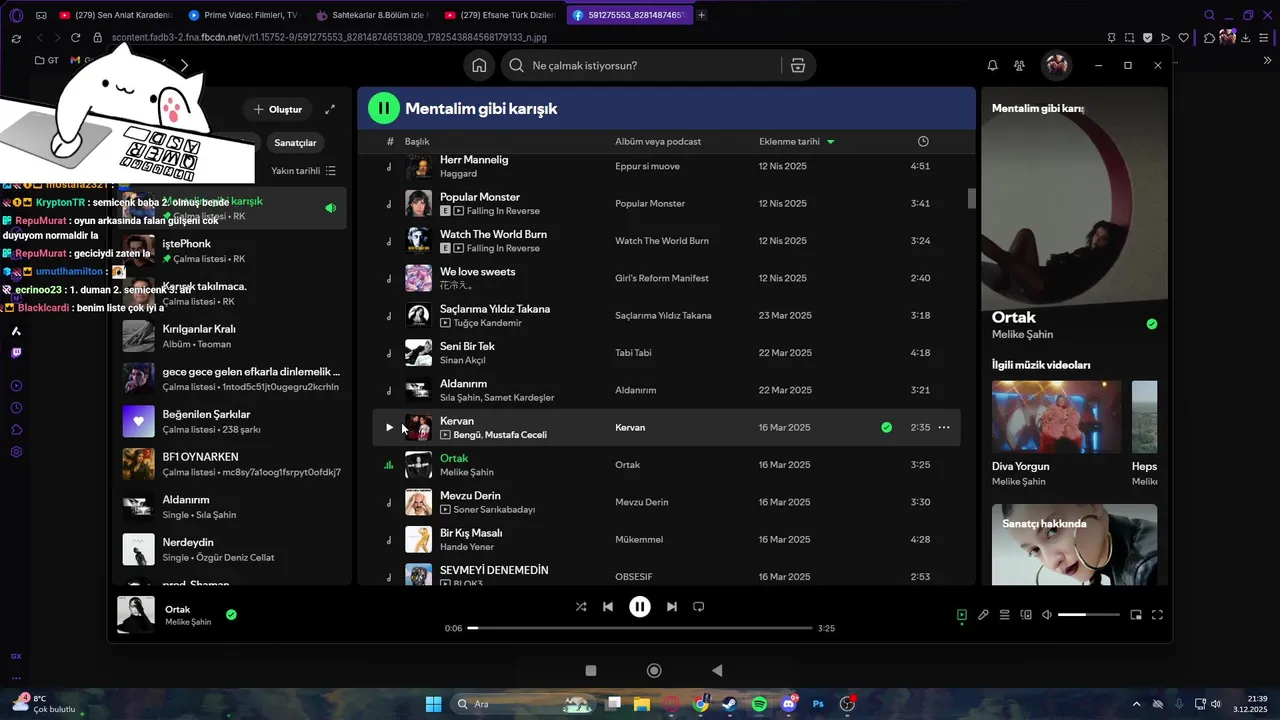Click the We love sweets cover thumbnail
This screenshot has width=1280, height=720.
click(x=418, y=278)
